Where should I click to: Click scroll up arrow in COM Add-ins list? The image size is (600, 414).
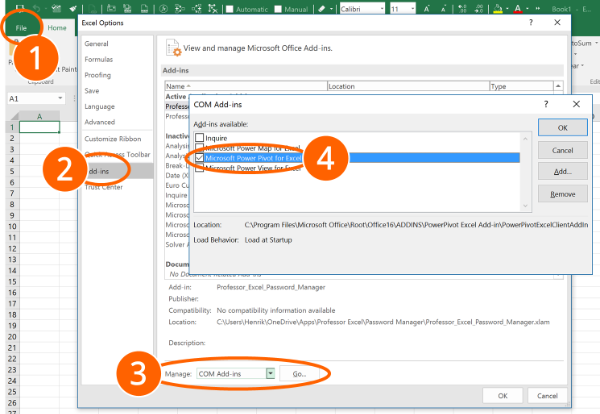(525, 139)
